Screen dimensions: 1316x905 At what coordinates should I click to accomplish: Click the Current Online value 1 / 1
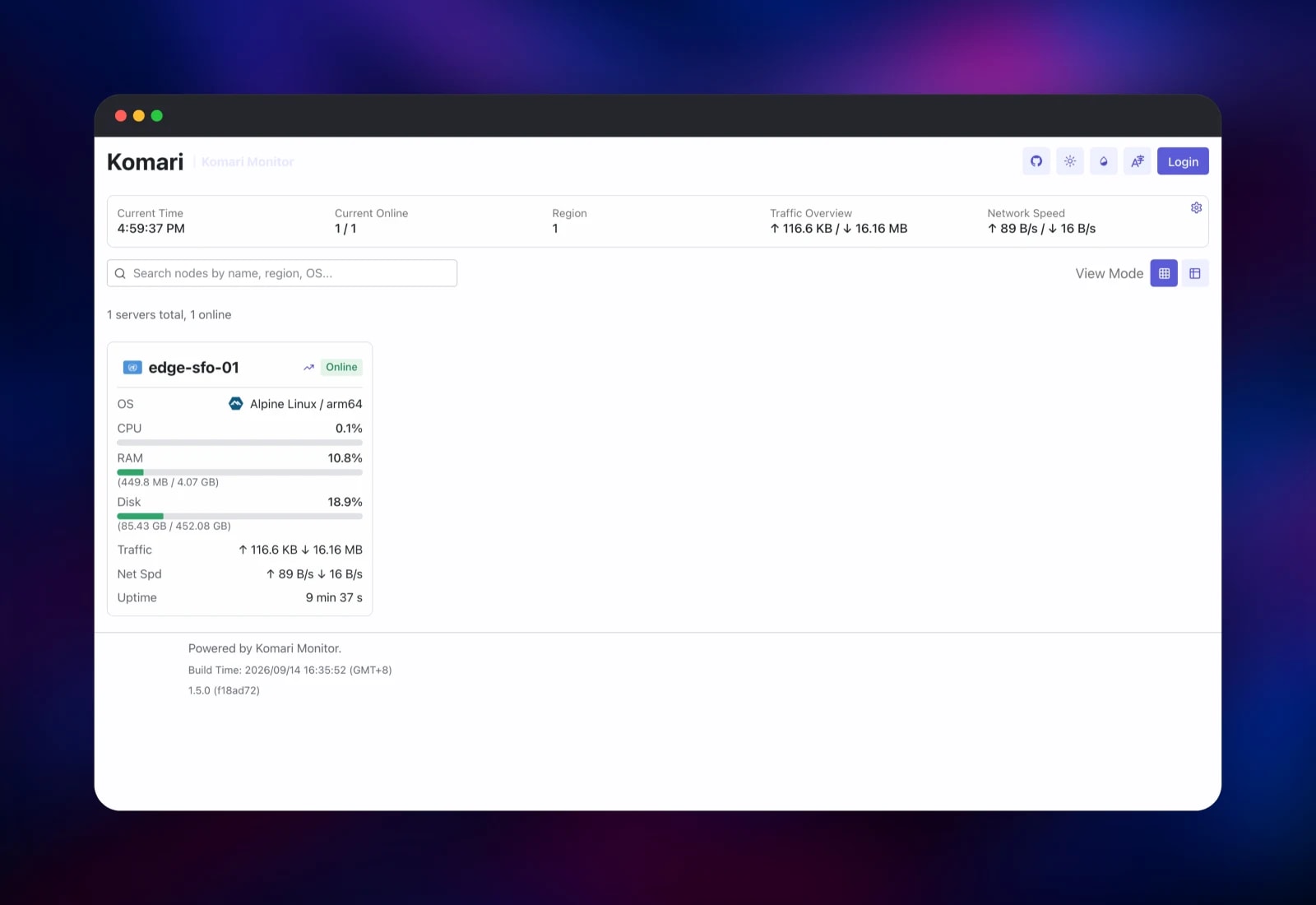point(345,229)
